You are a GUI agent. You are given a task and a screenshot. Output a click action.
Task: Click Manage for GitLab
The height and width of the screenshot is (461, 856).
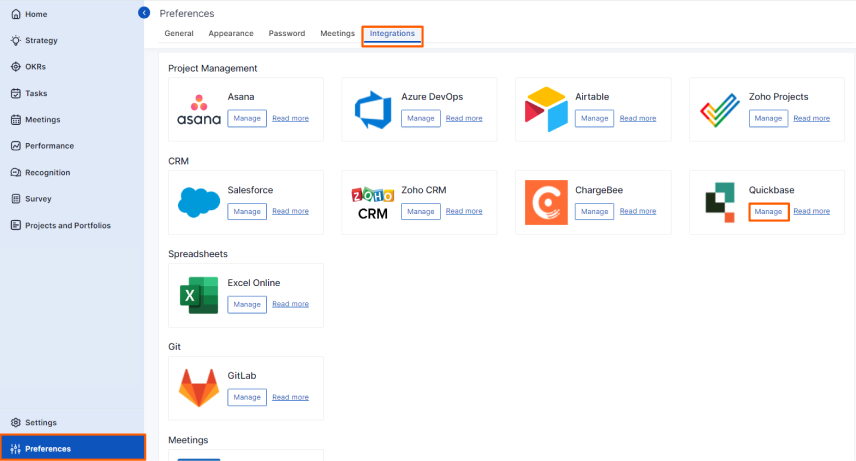pyautogui.click(x=247, y=397)
